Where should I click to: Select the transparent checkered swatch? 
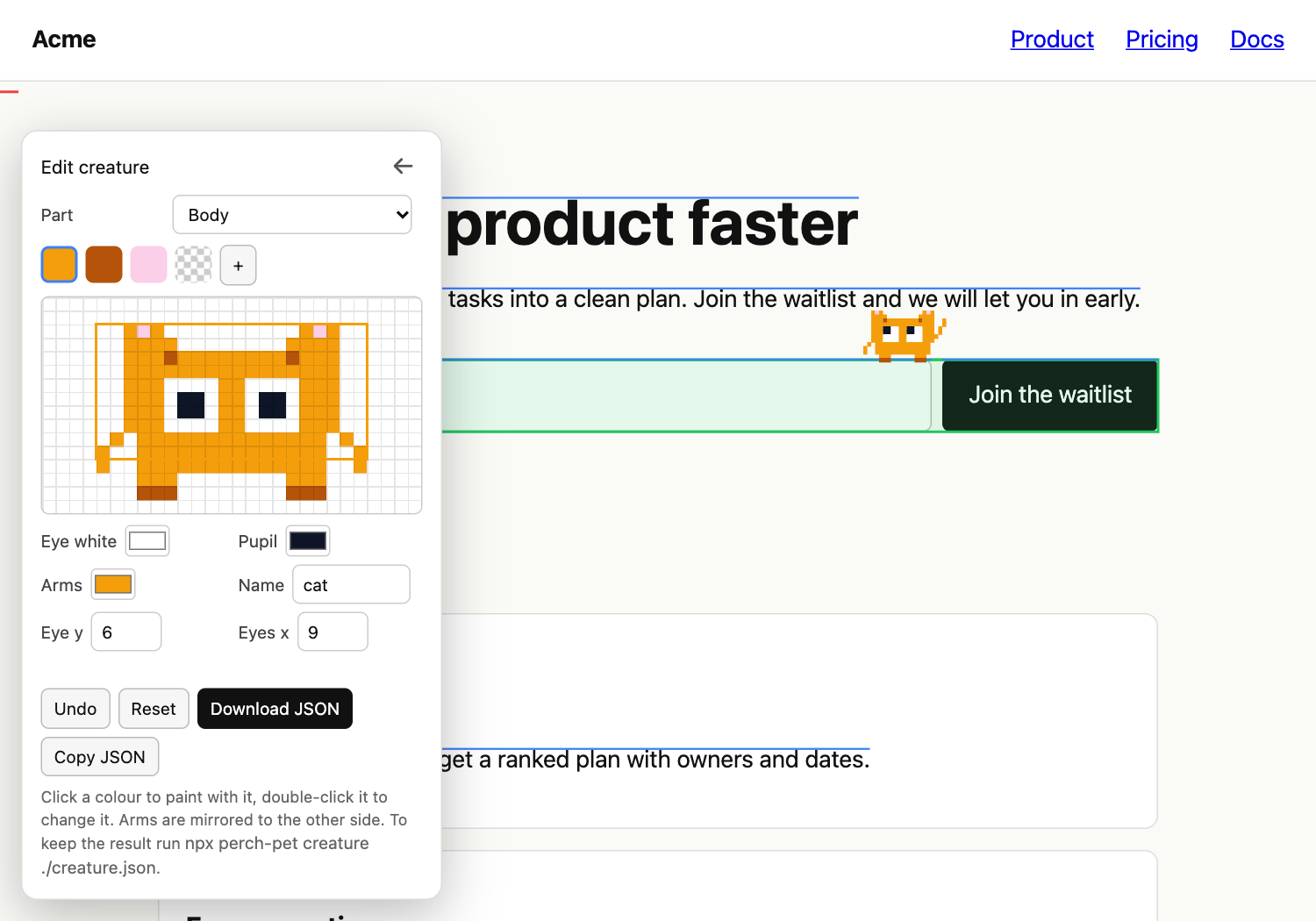click(x=193, y=265)
